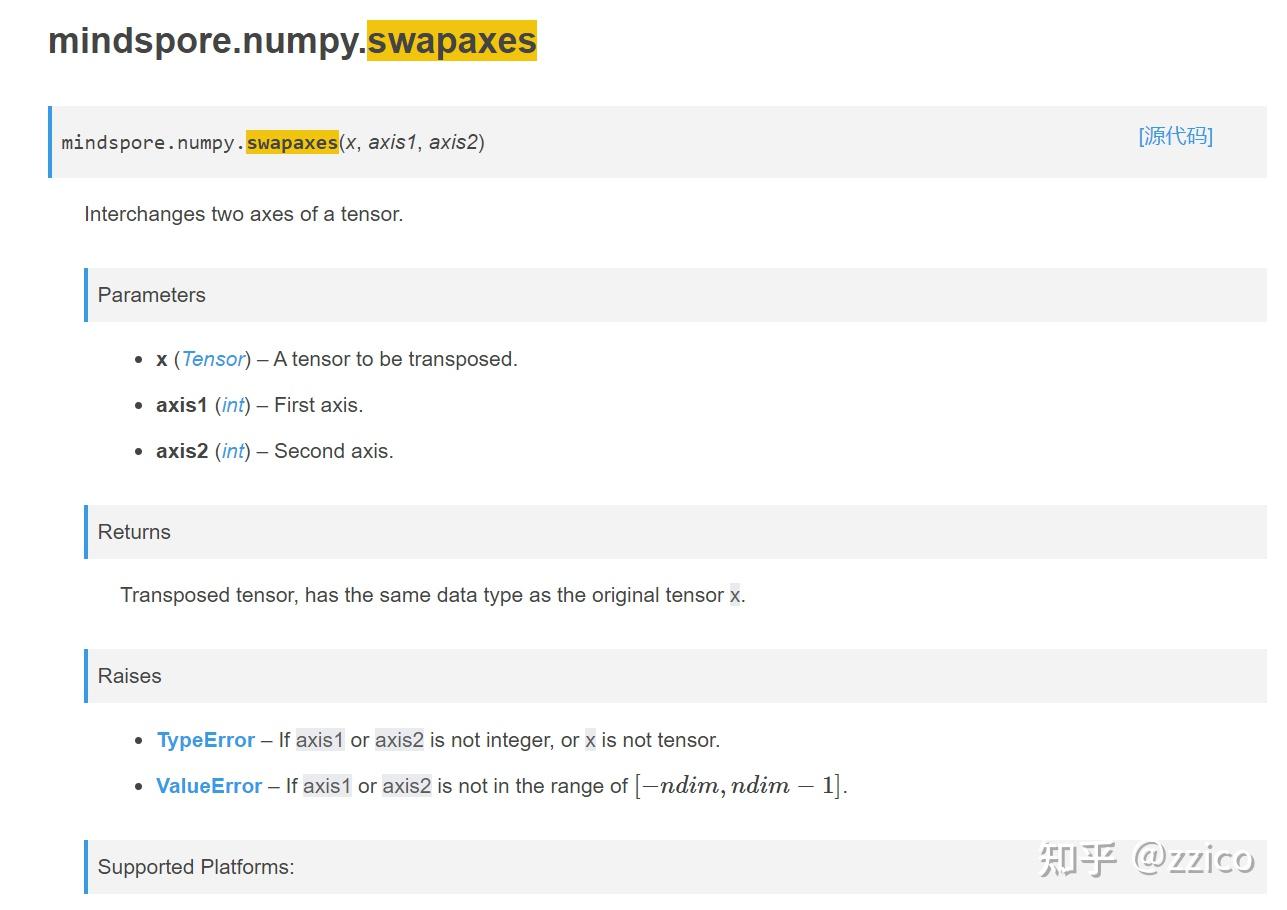
Task: Click the bold x parameter name
Action: 162,359
